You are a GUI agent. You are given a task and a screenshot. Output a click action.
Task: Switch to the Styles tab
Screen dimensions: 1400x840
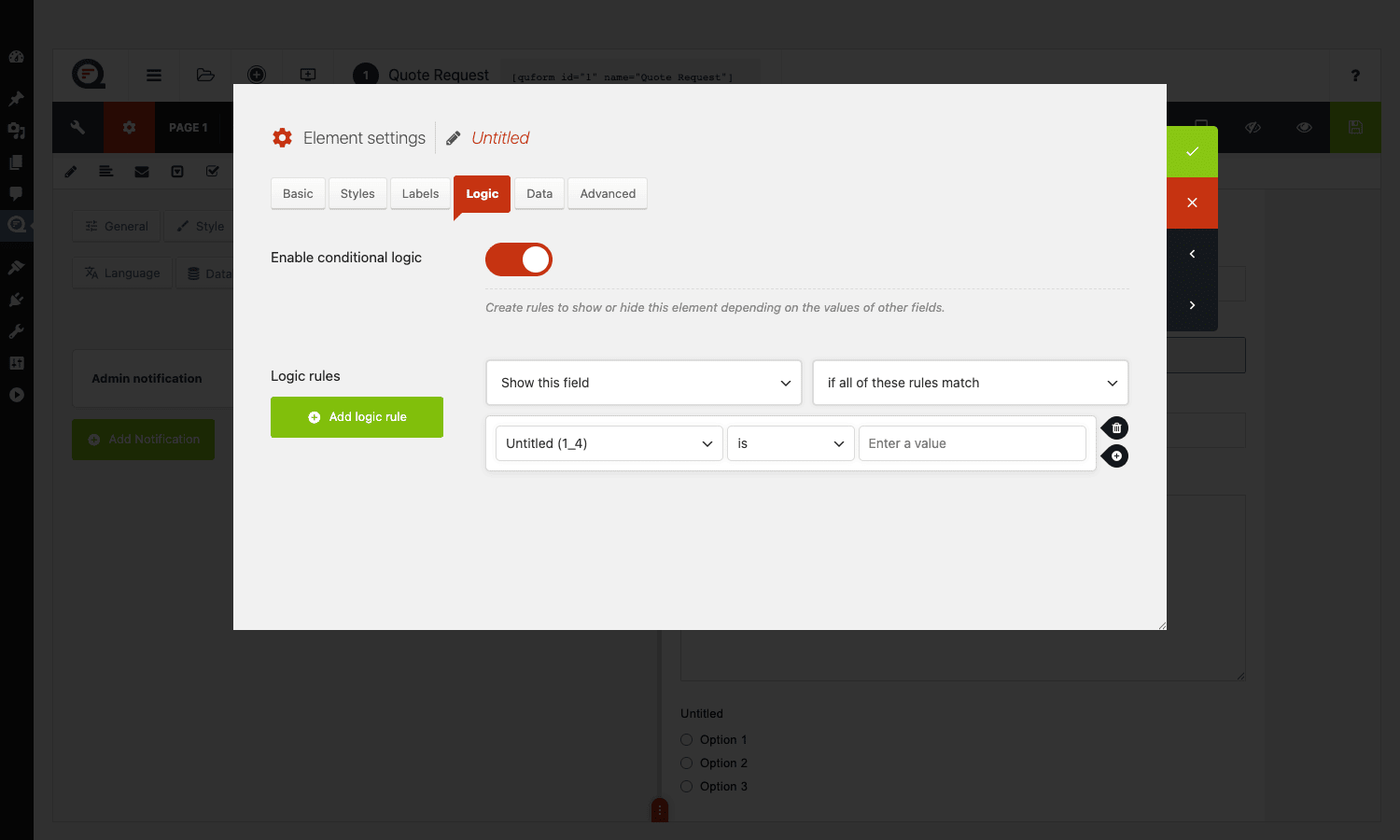[357, 193]
